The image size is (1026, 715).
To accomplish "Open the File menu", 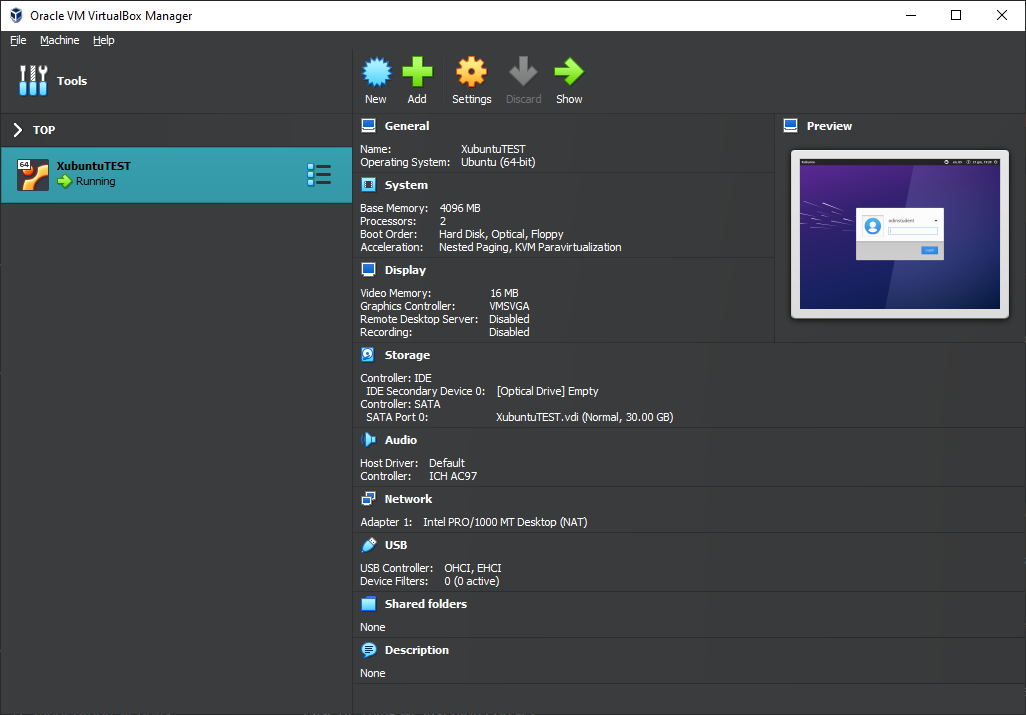I will point(18,40).
